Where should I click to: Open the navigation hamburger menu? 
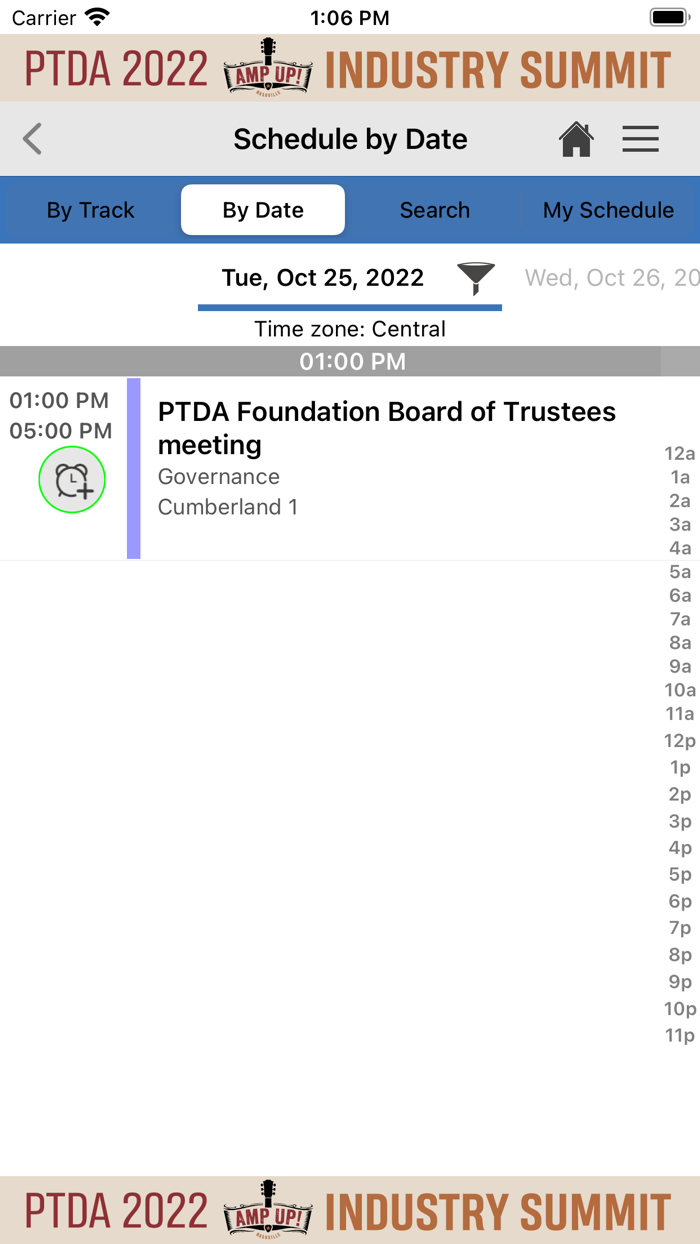click(640, 139)
